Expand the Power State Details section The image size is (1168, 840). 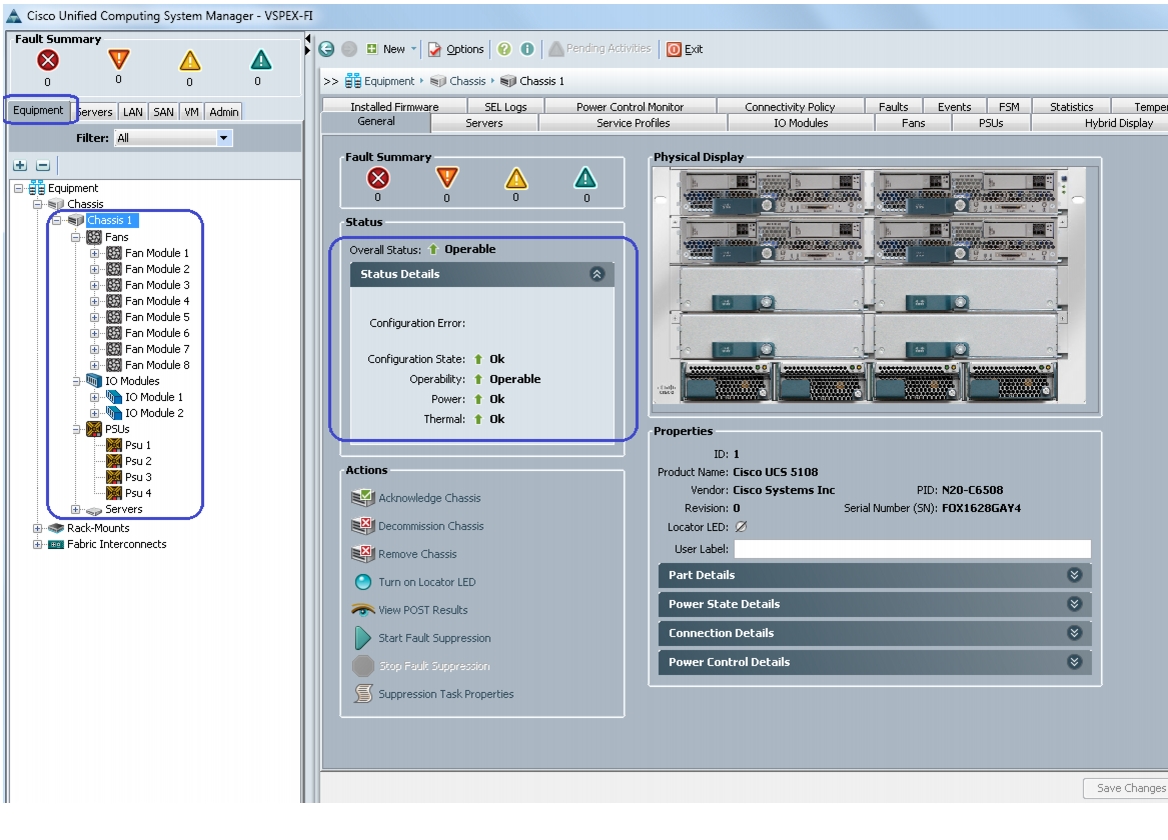coord(1074,604)
